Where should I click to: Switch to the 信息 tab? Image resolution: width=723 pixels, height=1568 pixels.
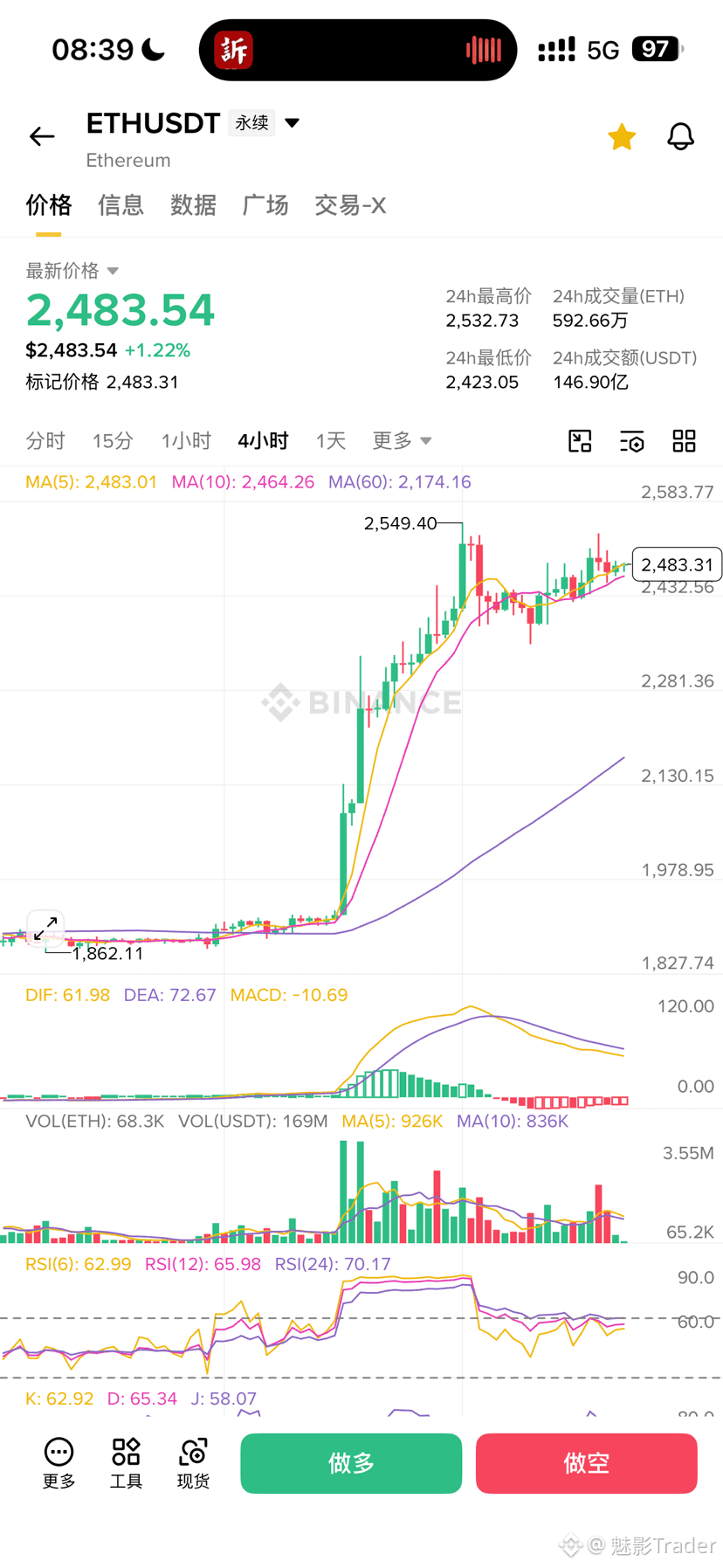point(120,205)
